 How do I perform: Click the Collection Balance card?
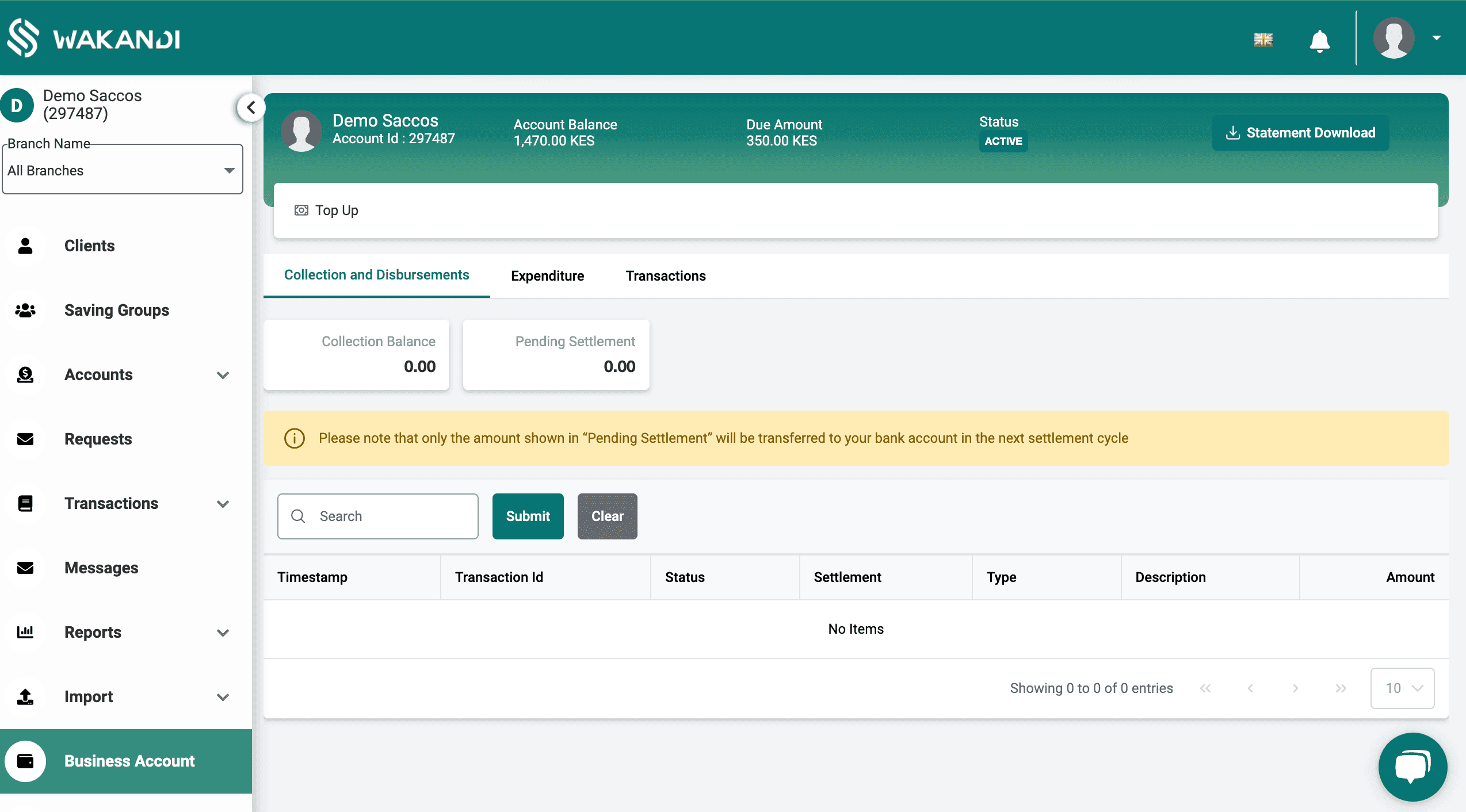[x=356, y=355]
